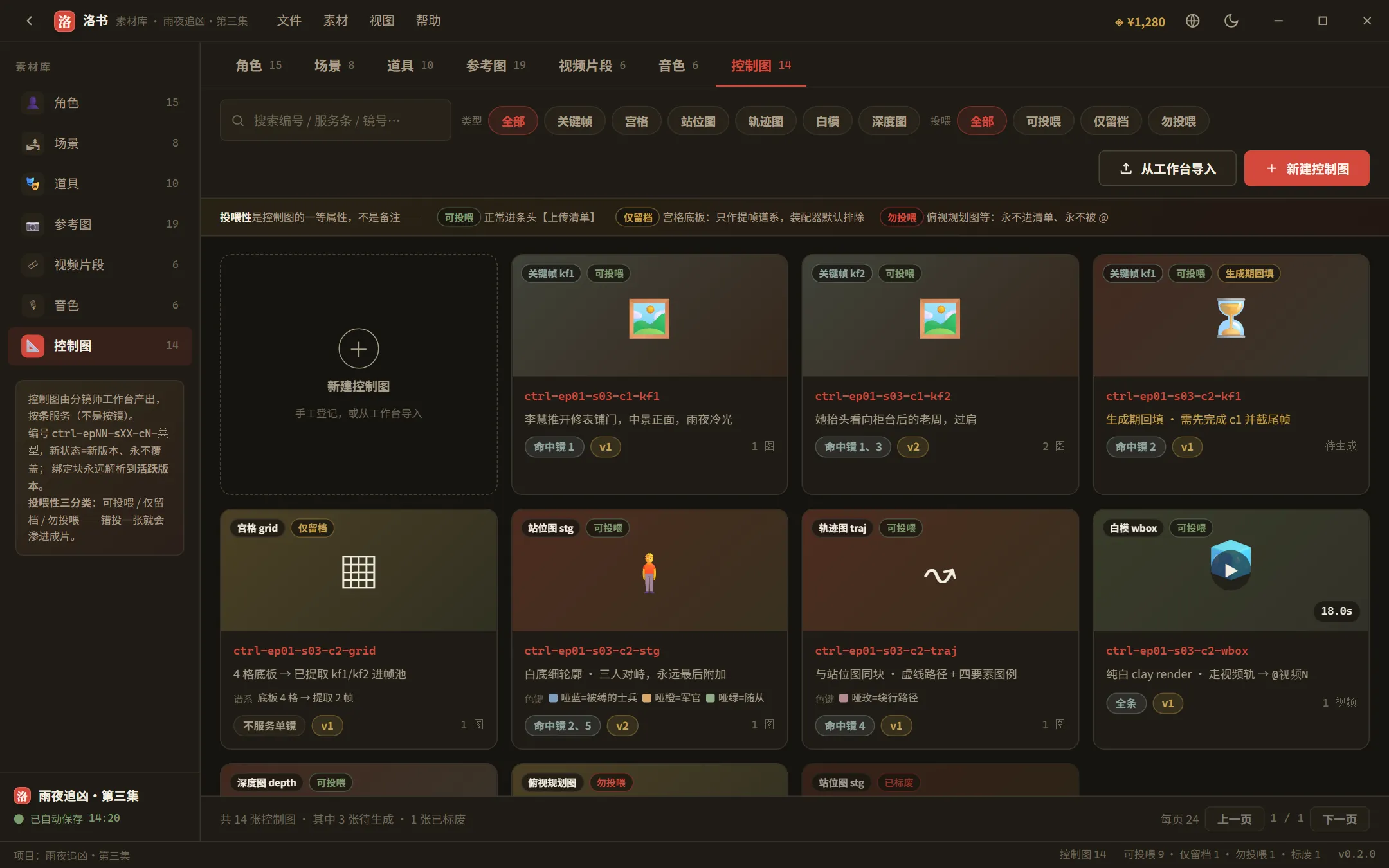Image resolution: width=1389 pixels, height=868 pixels.
Task: Click 新建控制图 red button
Action: coord(1306,168)
